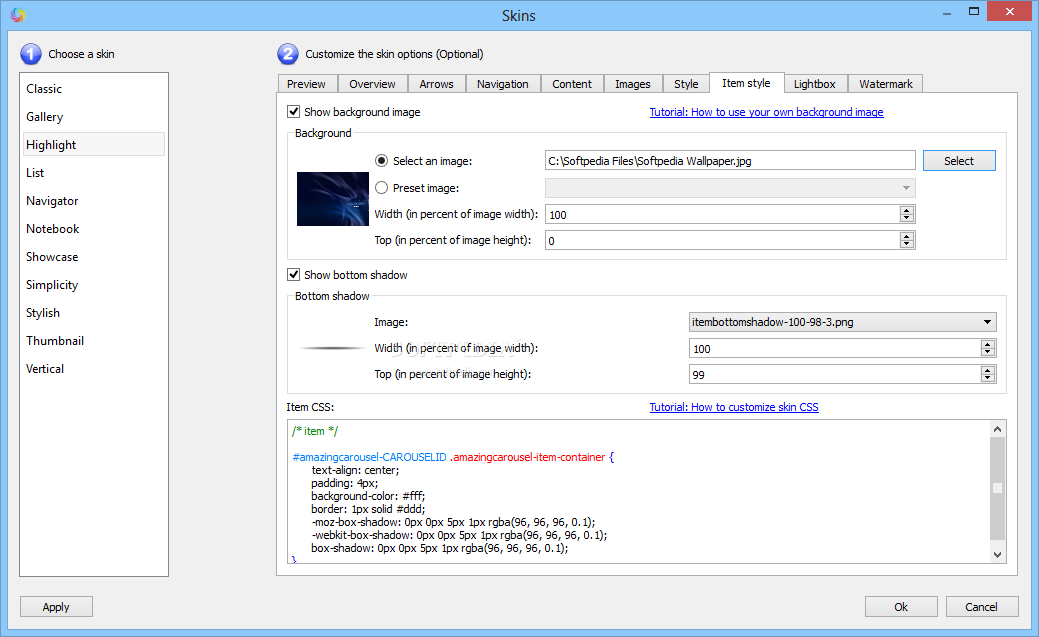Screen dimensions: 1039x637
Task: Select the Classic skin
Action: 93,89
